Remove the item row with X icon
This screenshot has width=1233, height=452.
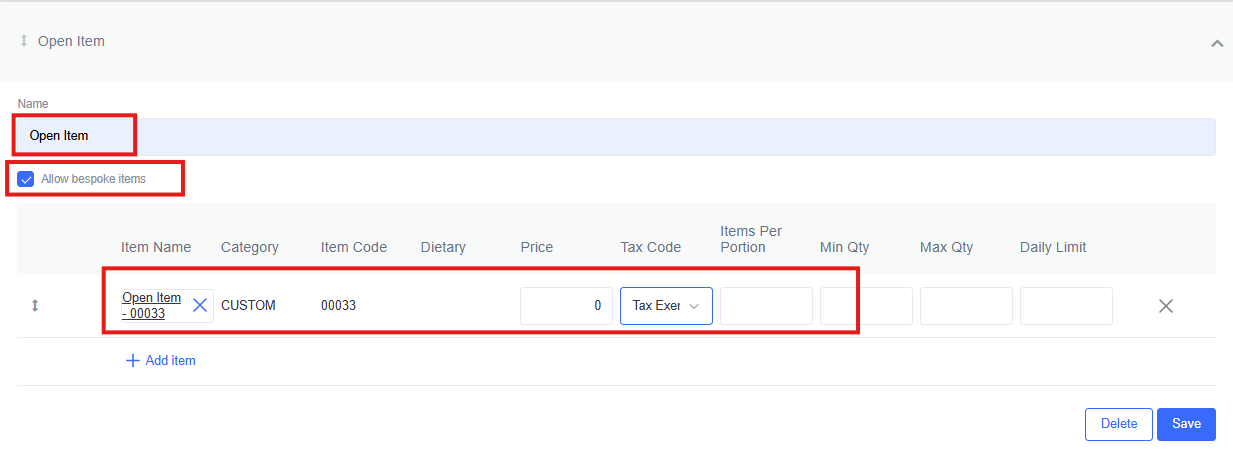(1166, 306)
